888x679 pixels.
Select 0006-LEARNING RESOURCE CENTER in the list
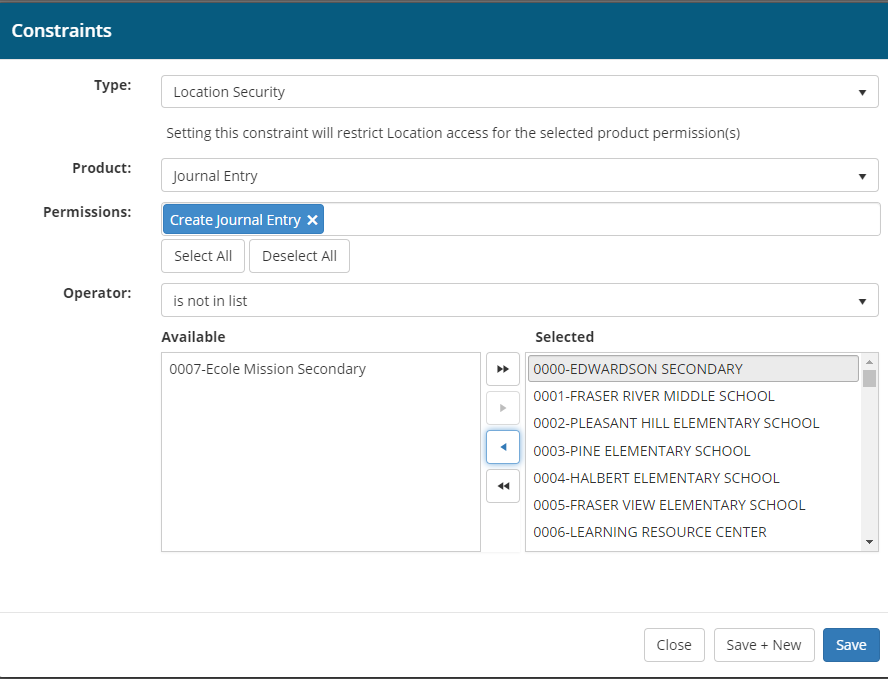point(650,532)
